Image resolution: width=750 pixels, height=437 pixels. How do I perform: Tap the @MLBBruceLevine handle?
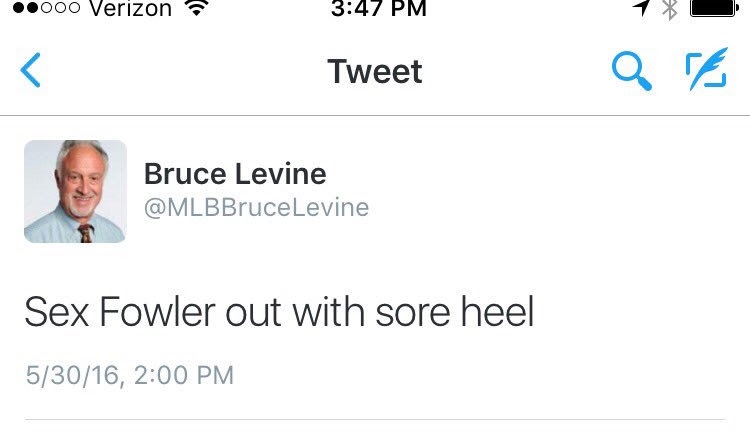[256, 208]
